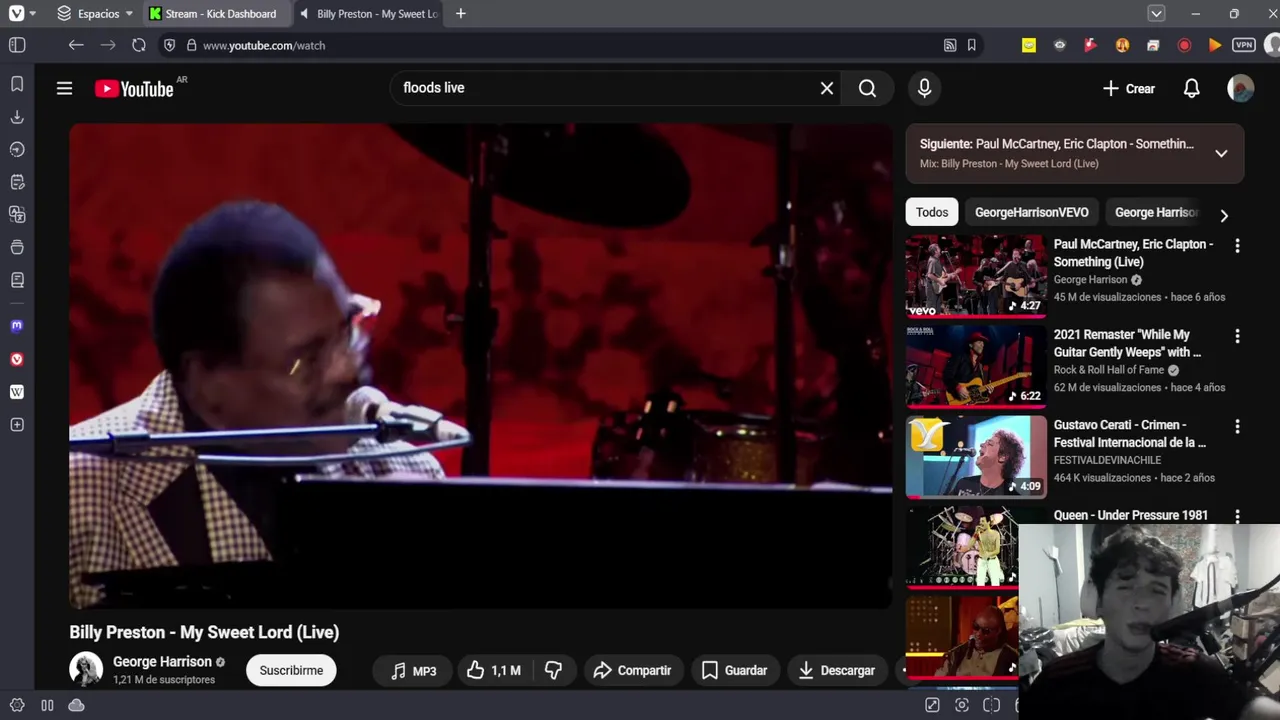The width and height of the screenshot is (1280, 720).
Task: Open the orange play-arrow extension
Action: coord(1214,45)
